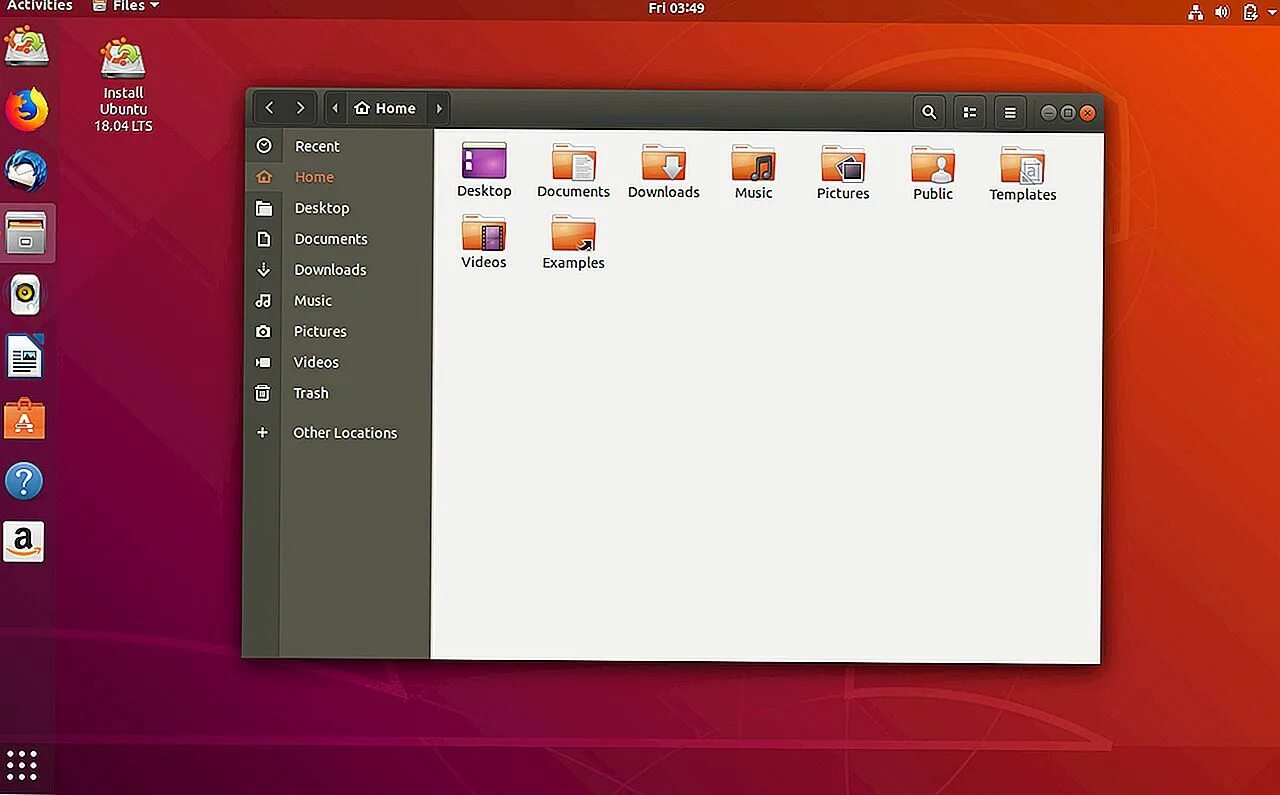Viewport: 1280px width, 795px height.
Task: Click the Videos camera icon in sidebar
Action: click(x=263, y=362)
